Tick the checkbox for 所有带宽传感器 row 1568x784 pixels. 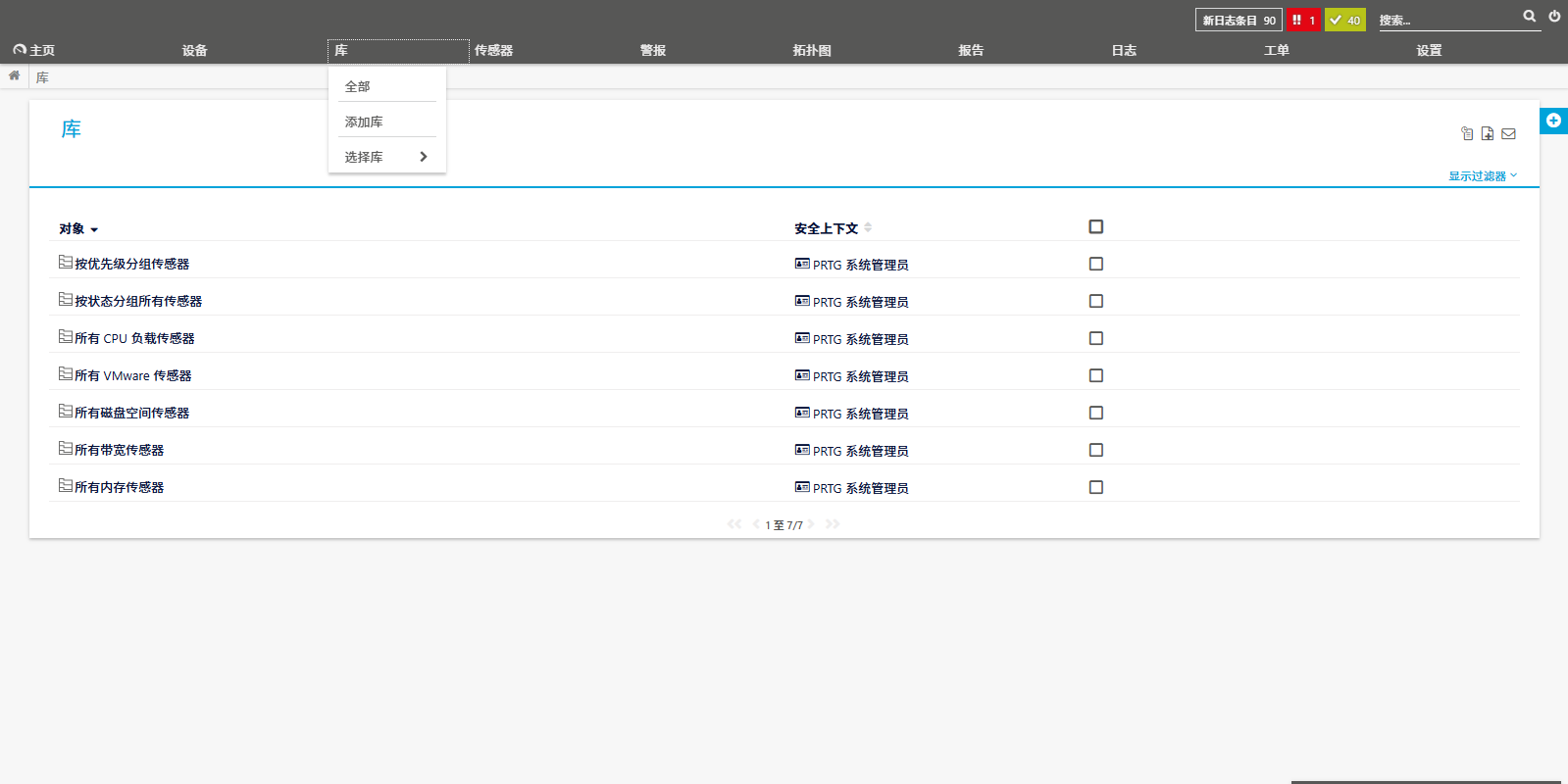(x=1096, y=450)
